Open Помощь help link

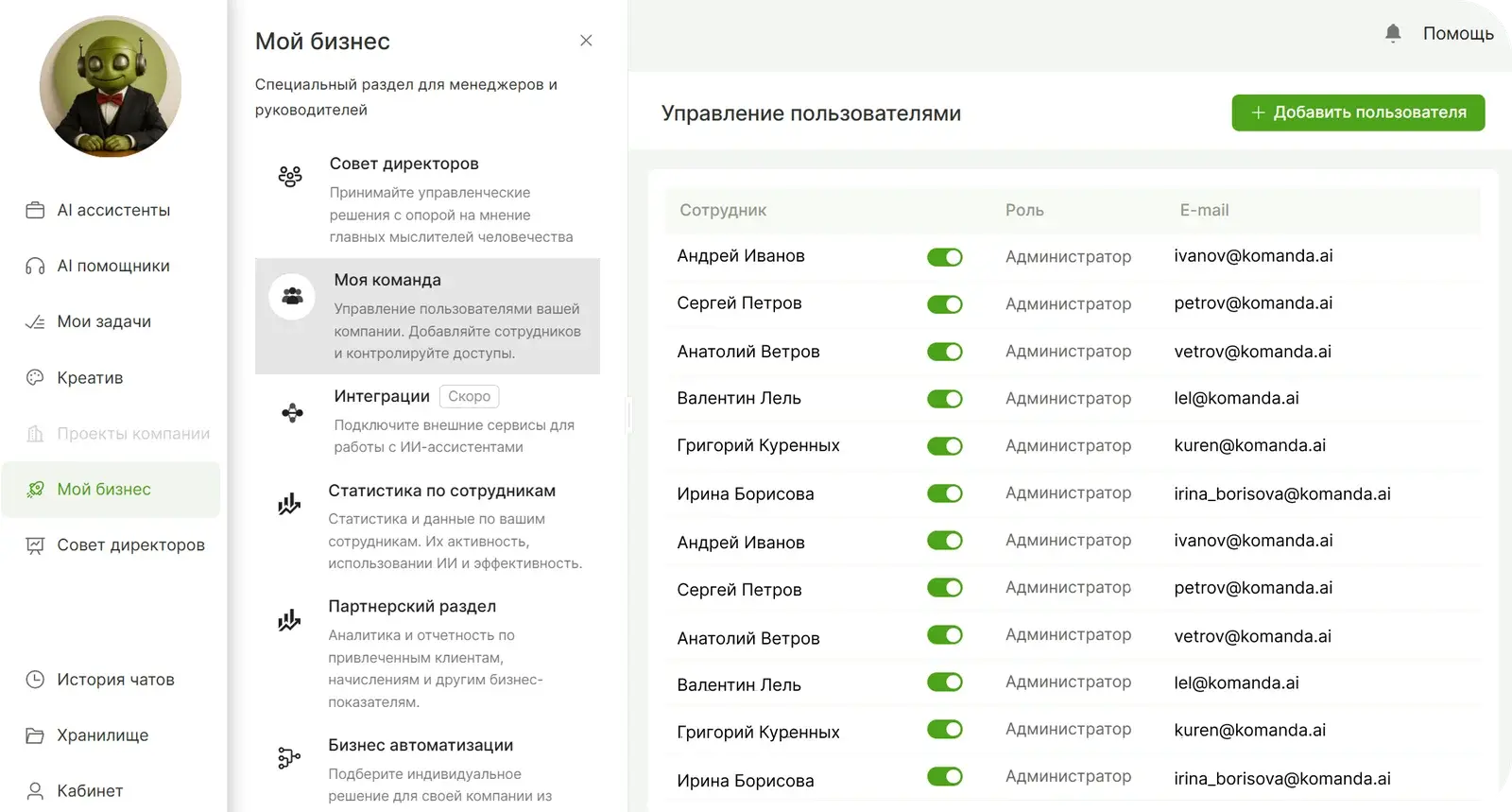click(1458, 33)
